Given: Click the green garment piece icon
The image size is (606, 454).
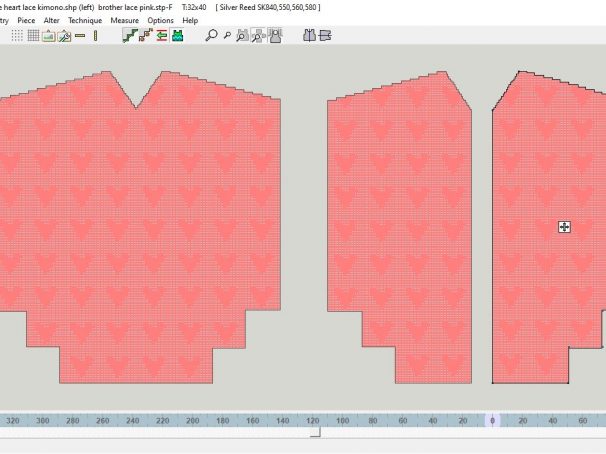Looking at the screenshot, I should click(177, 35).
